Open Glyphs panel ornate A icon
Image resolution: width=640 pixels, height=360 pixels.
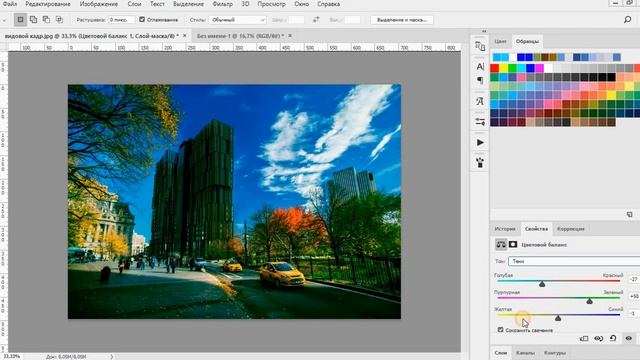[x=480, y=101]
